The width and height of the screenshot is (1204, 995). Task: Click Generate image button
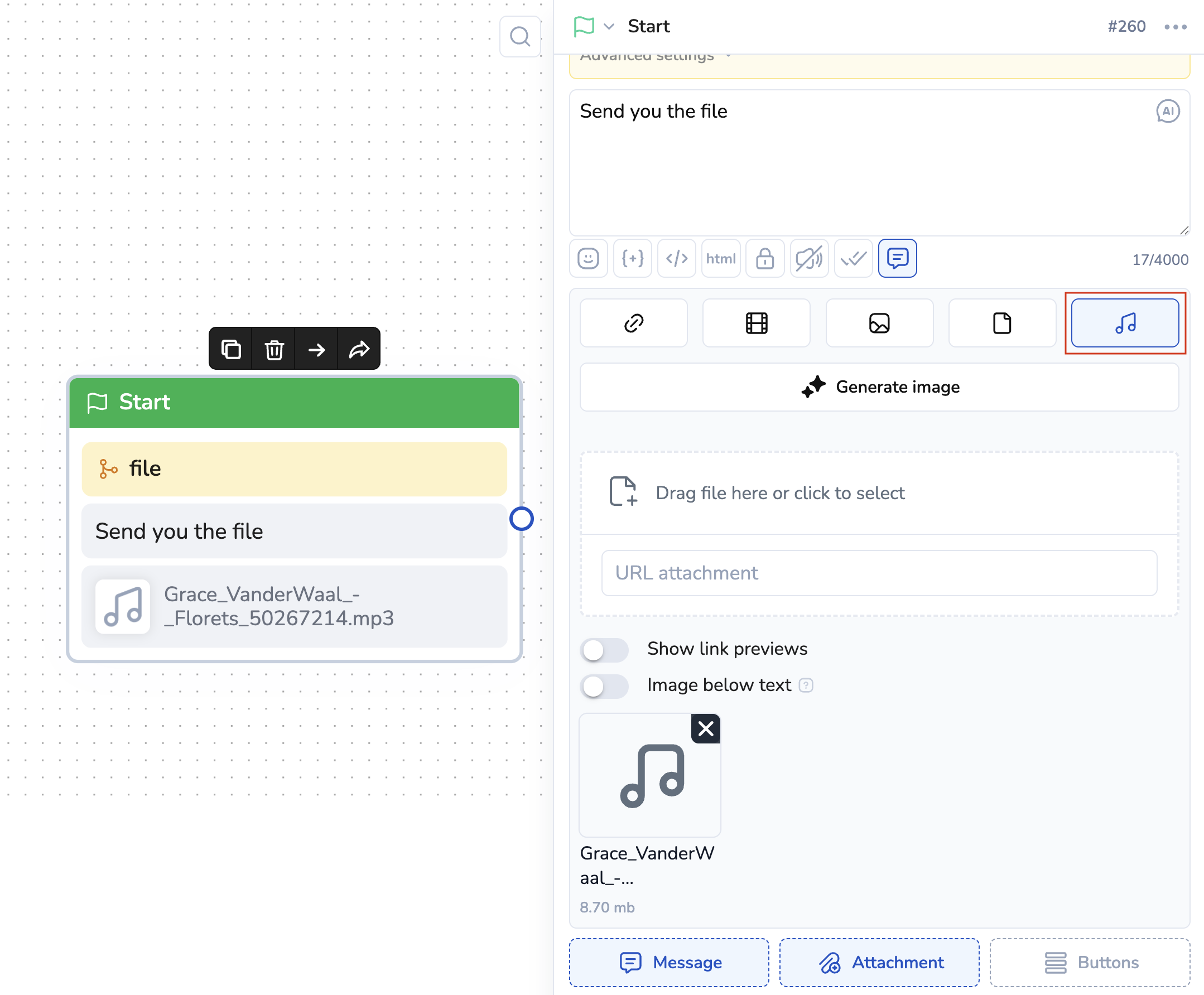coord(879,387)
